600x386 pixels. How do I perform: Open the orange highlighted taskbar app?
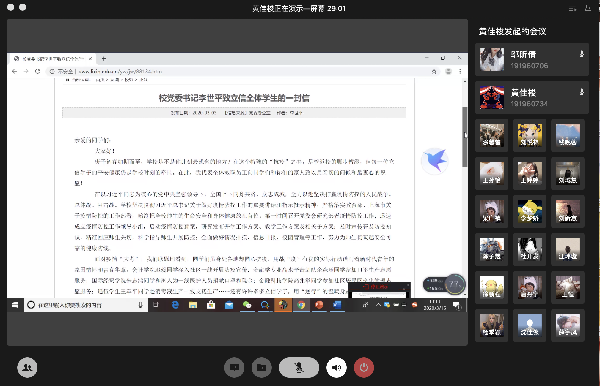click(283, 305)
